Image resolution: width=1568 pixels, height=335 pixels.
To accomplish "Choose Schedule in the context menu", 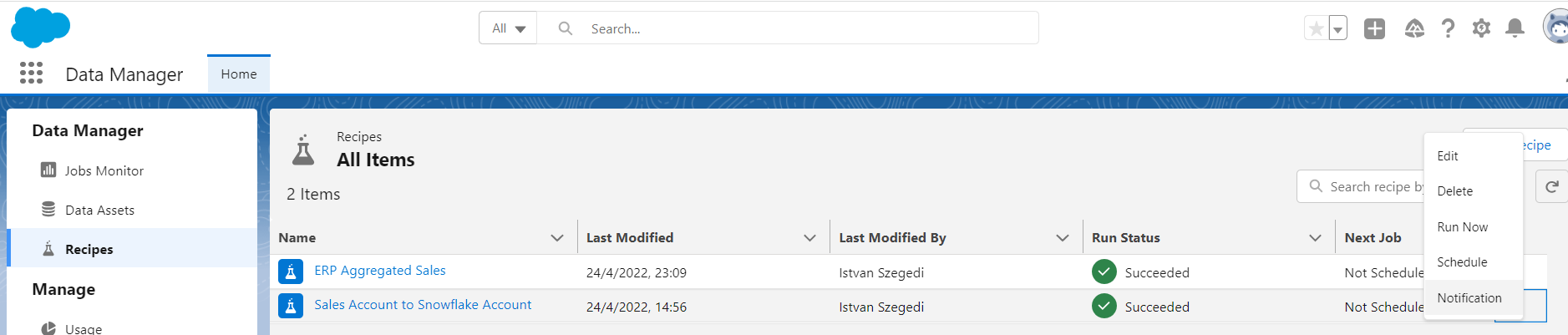I will point(1462,262).
